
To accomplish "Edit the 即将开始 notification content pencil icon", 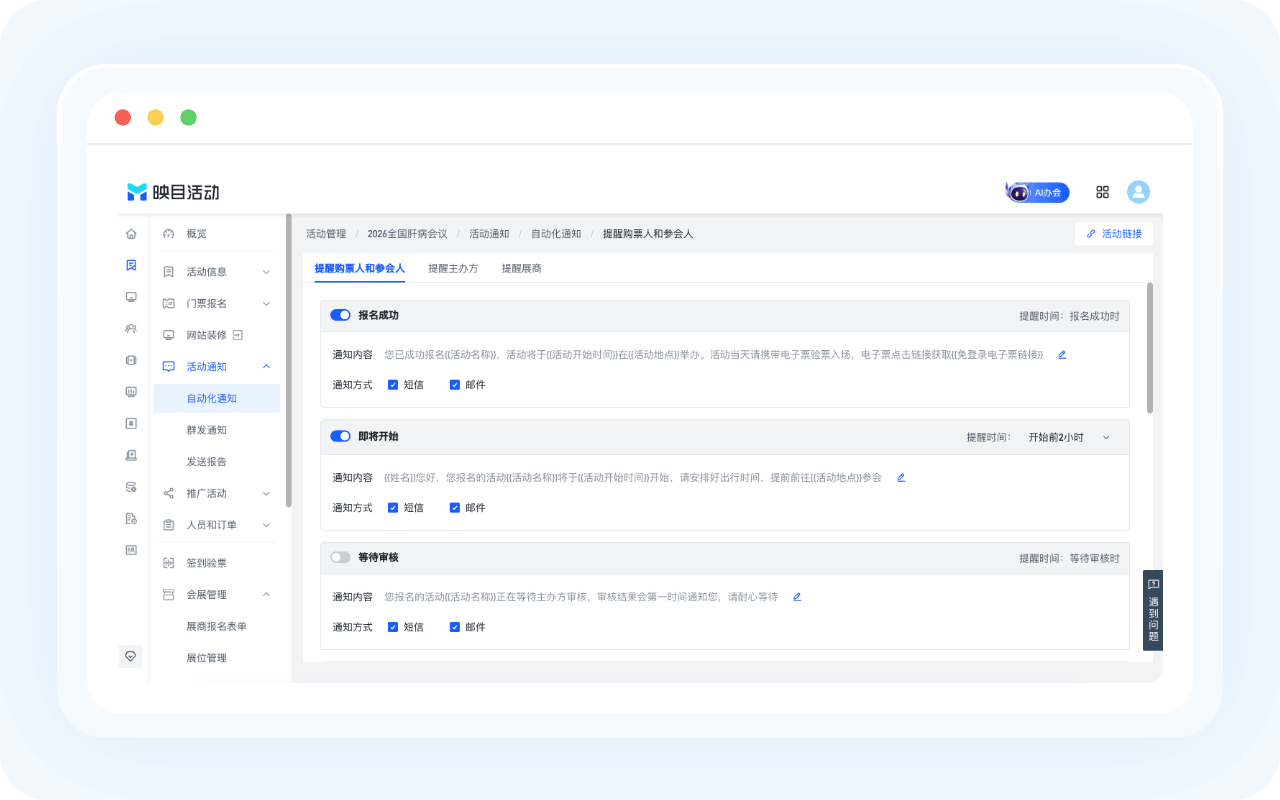I will 901,477.
